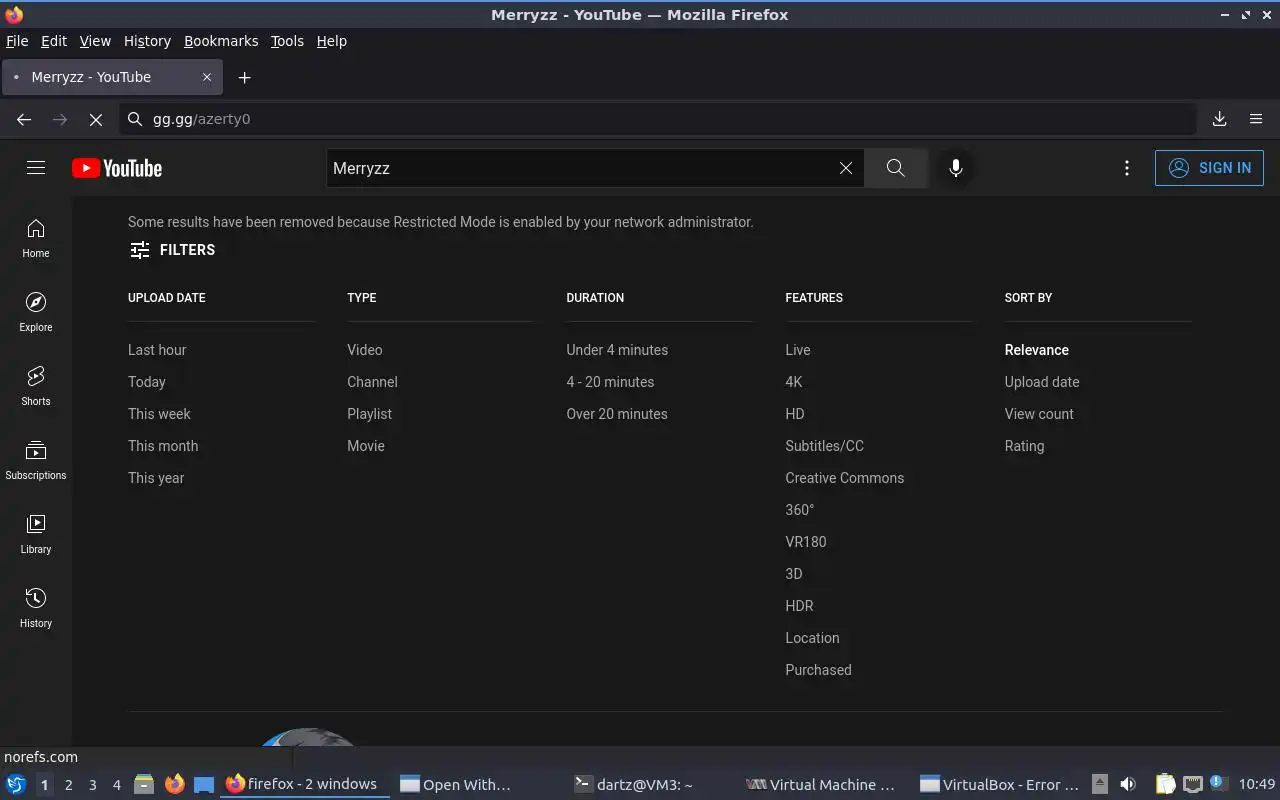This screenshot has width=1280, height=800.
Task: Filter type to Playlist
Action: (x=369, y=414)
